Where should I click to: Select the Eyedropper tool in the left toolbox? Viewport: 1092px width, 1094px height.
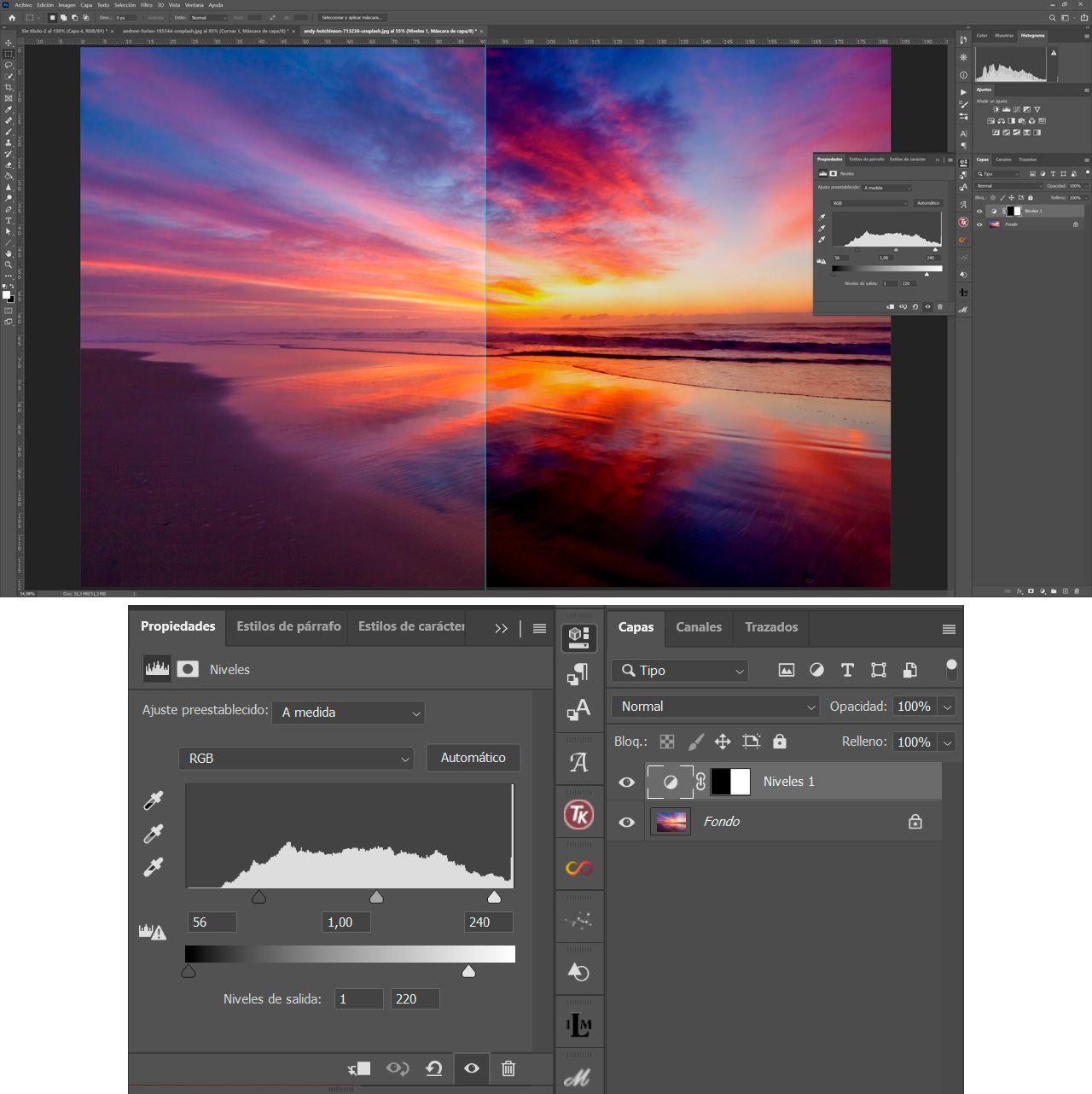tap(9, 109)
